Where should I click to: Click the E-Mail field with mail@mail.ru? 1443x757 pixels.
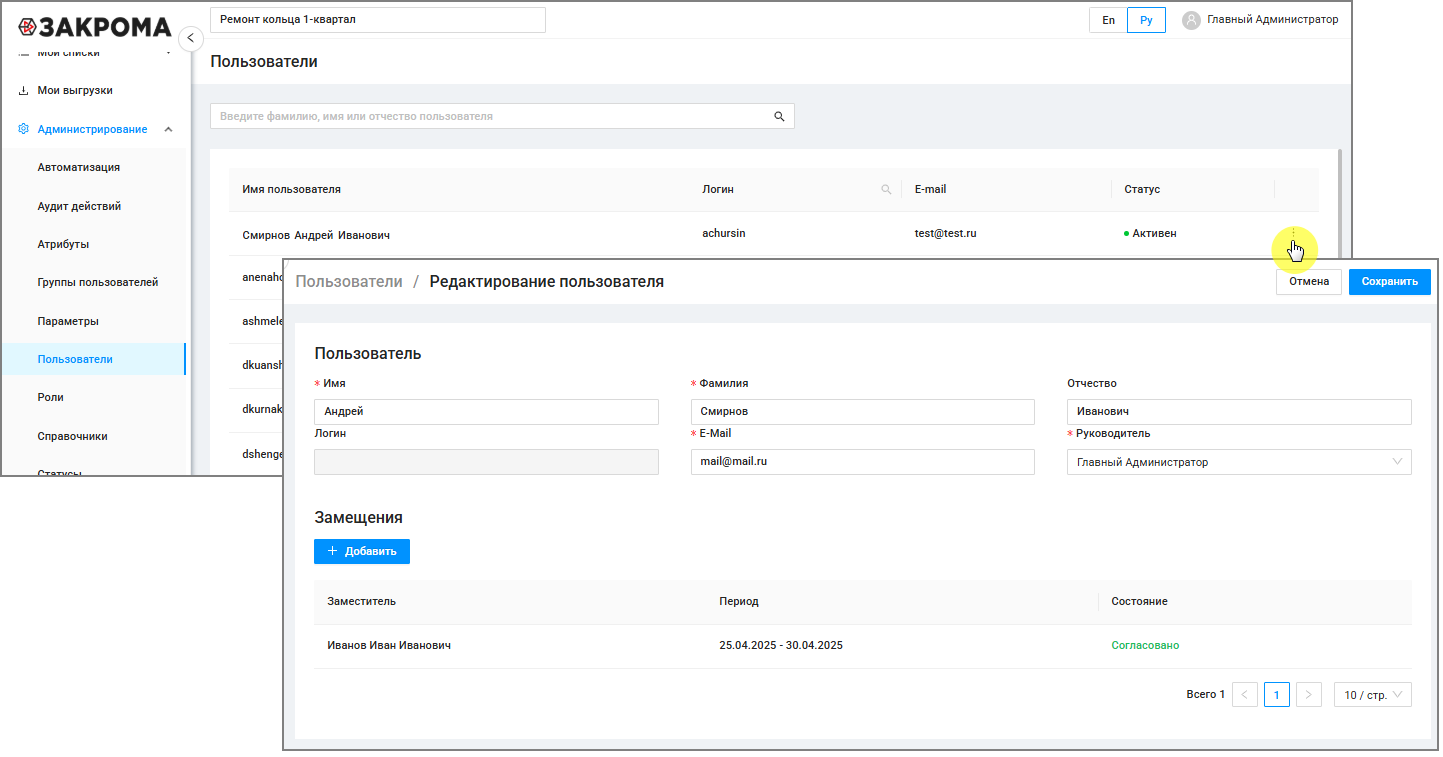click(x=863, y=462)
